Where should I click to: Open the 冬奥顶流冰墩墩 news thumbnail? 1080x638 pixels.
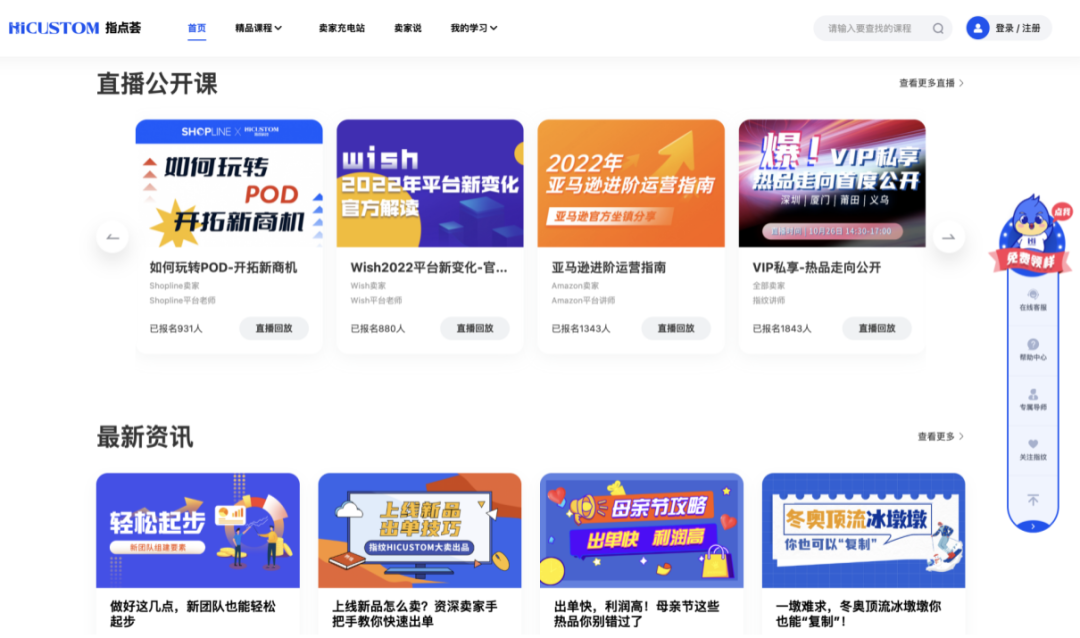863,530
